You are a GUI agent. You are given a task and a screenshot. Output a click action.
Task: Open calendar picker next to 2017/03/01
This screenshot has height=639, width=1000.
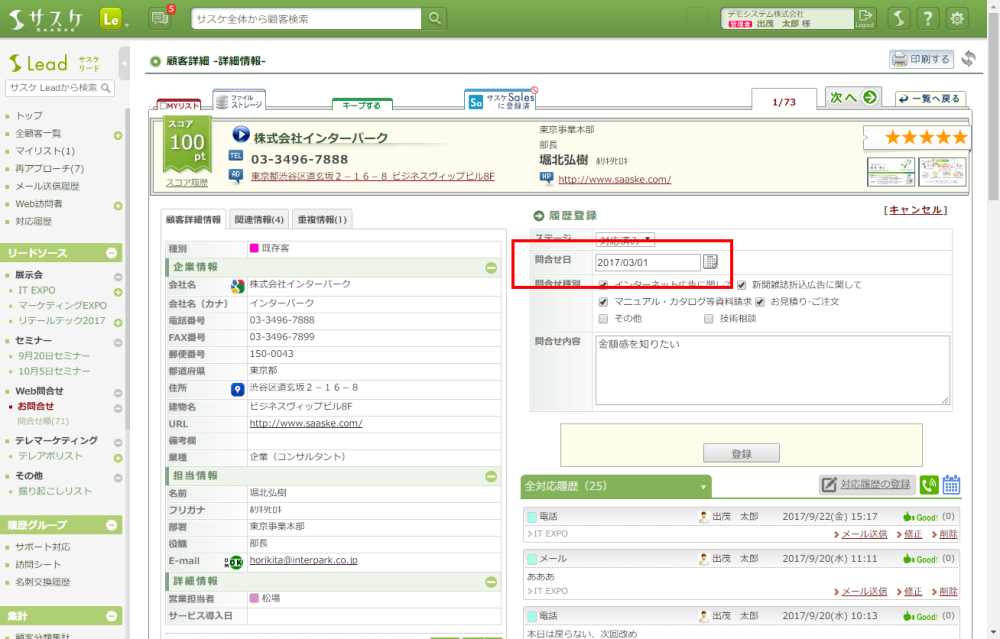[710, 262]
